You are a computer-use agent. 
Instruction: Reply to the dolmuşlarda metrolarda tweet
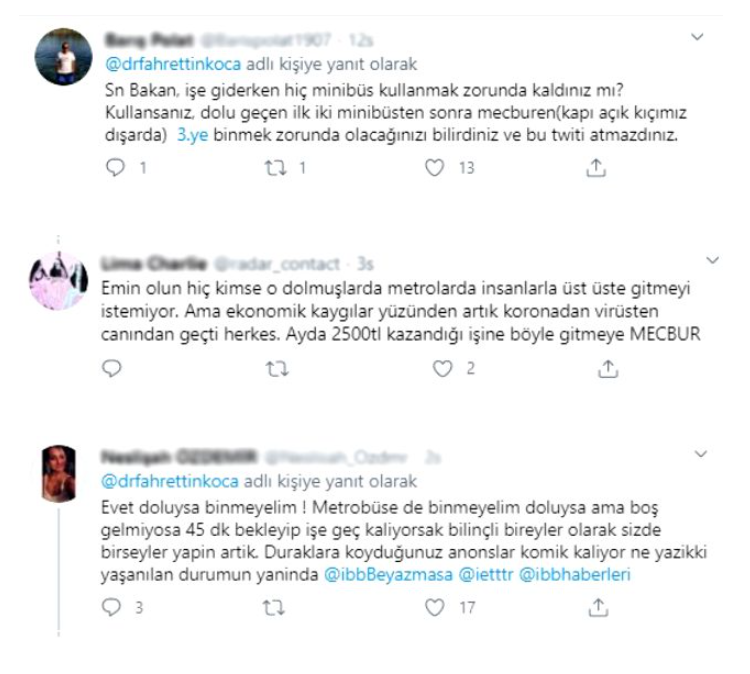tap(112, 368)
